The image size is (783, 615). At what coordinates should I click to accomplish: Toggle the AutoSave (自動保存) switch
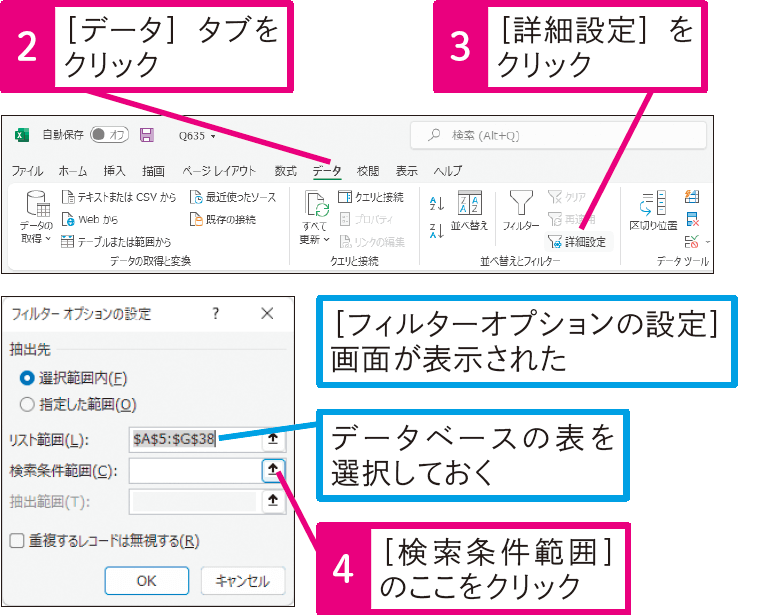point(109,134)
